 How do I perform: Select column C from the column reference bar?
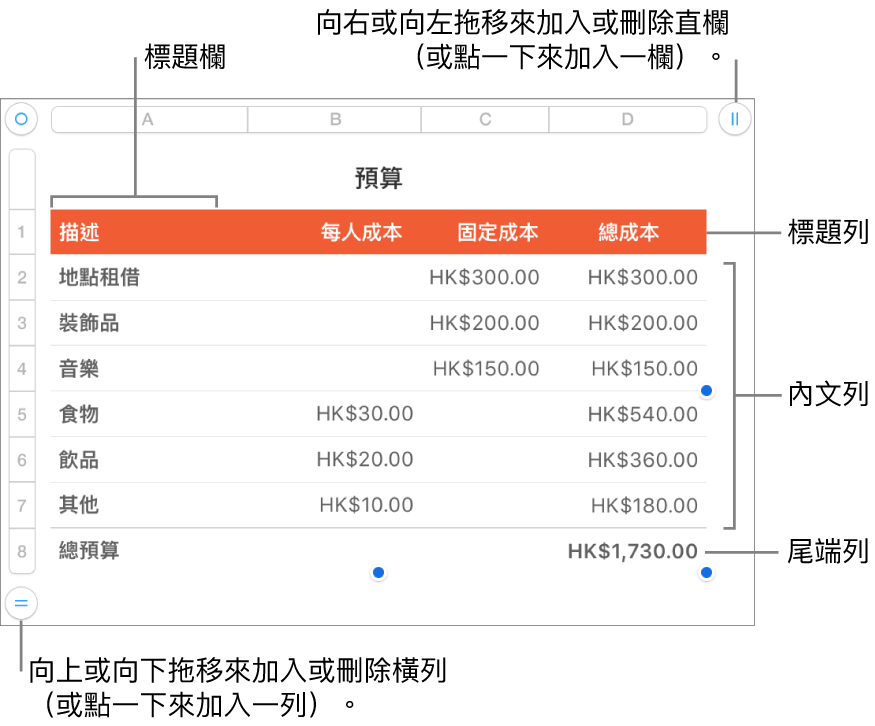click(x=485, y=119)
